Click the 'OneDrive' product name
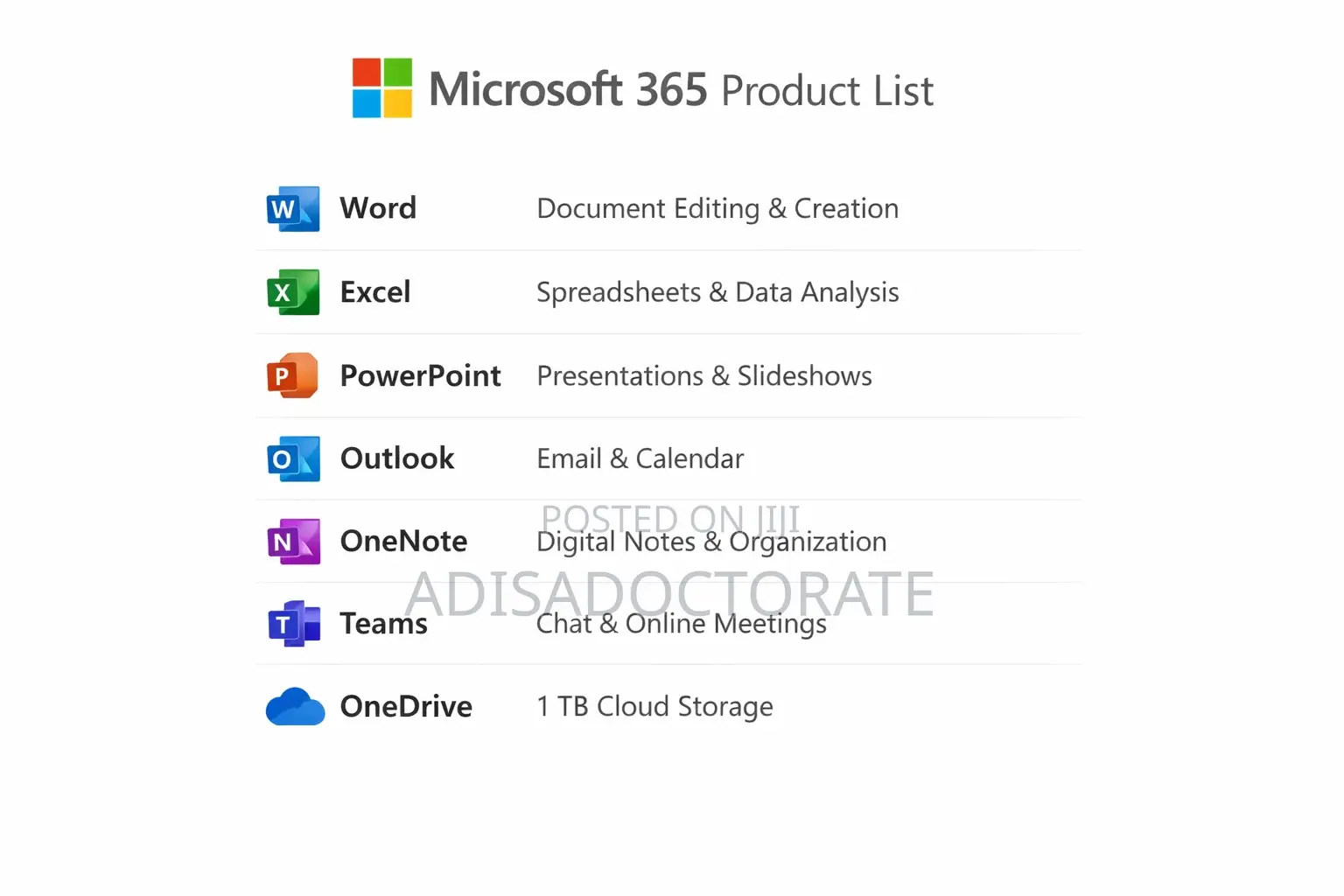This screenshot has height=896, width=1344. click(406, 707)
